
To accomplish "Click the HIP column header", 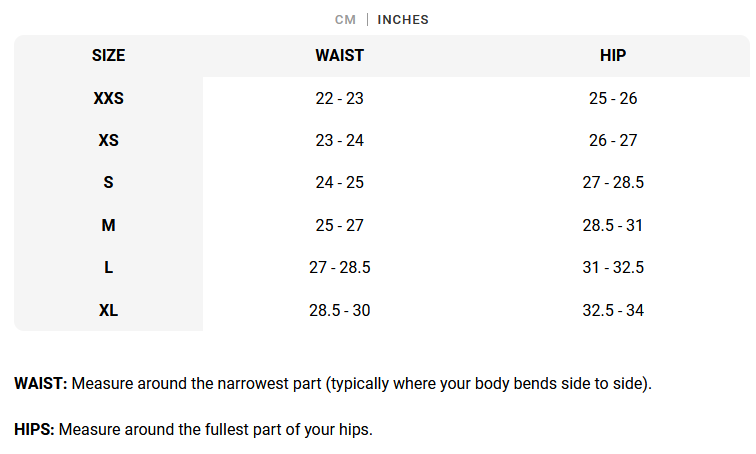I will coord(613,56).
